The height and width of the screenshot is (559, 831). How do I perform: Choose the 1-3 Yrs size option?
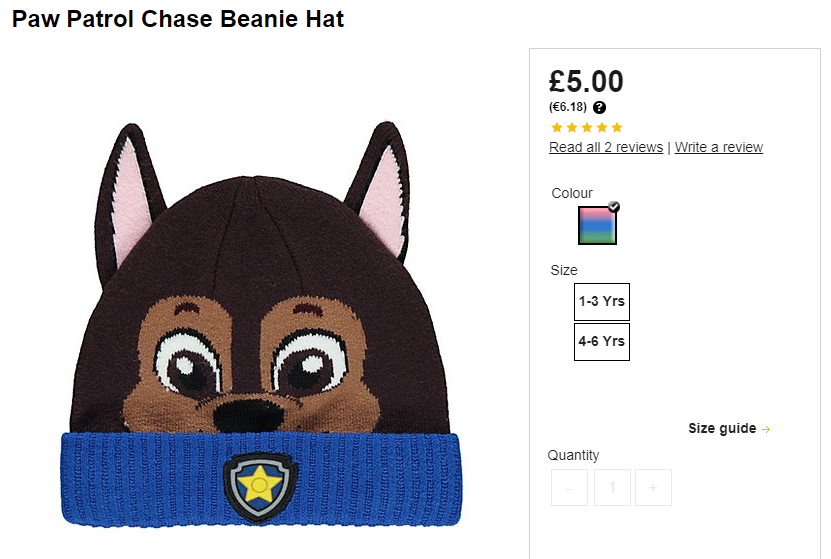[x=602, y=301]
